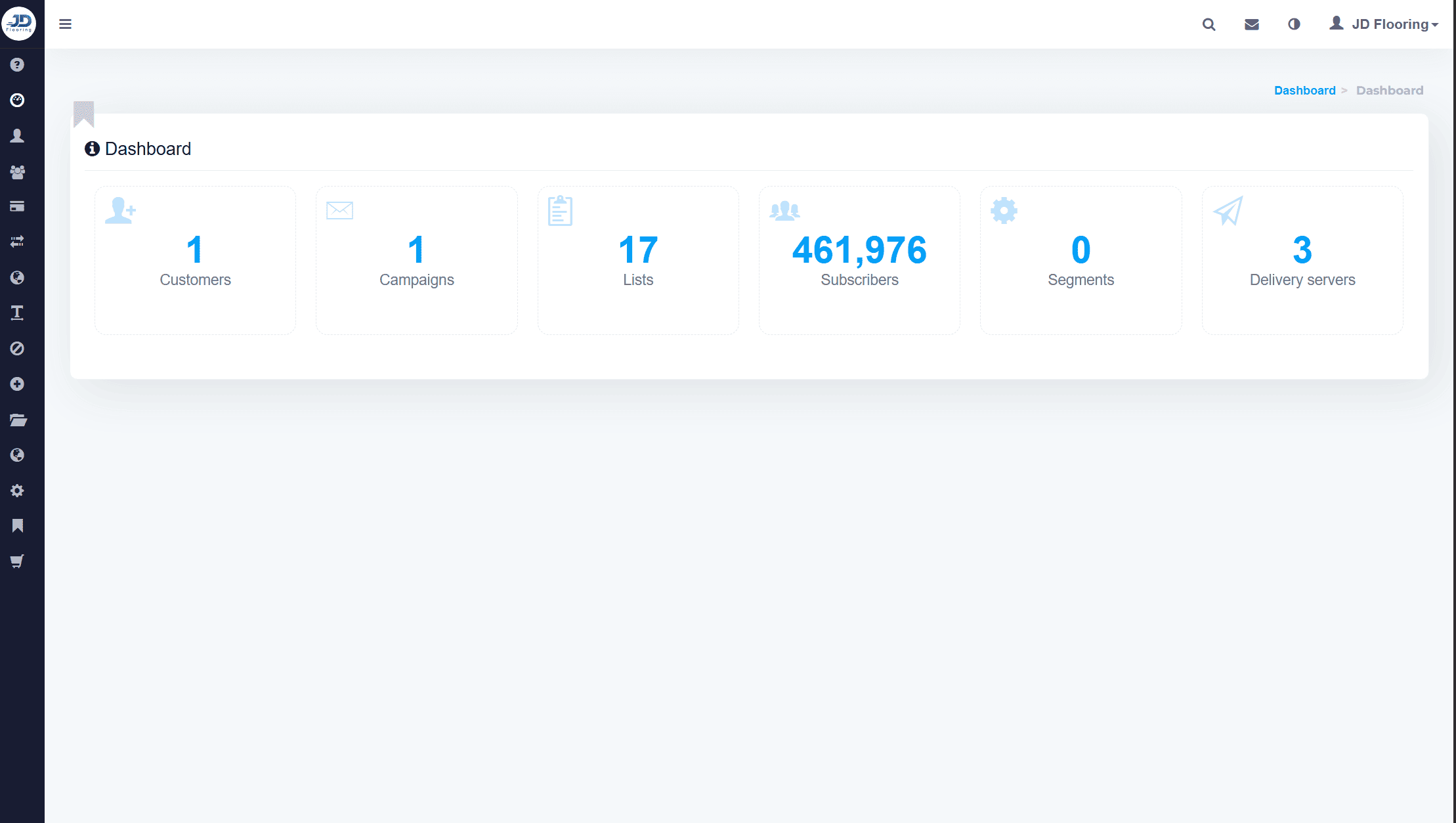Click the info icon beside Dashboard title
The height and width of the screenshot is (823, 1456).
92,149
